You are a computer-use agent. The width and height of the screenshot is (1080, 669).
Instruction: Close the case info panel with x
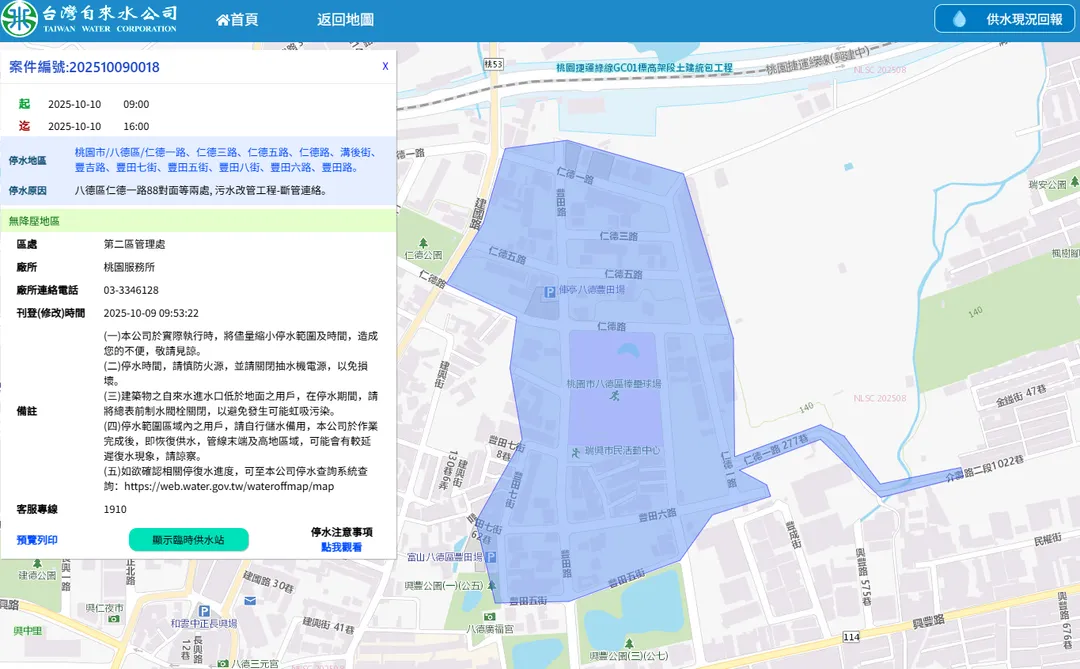(x=385, y=66)
